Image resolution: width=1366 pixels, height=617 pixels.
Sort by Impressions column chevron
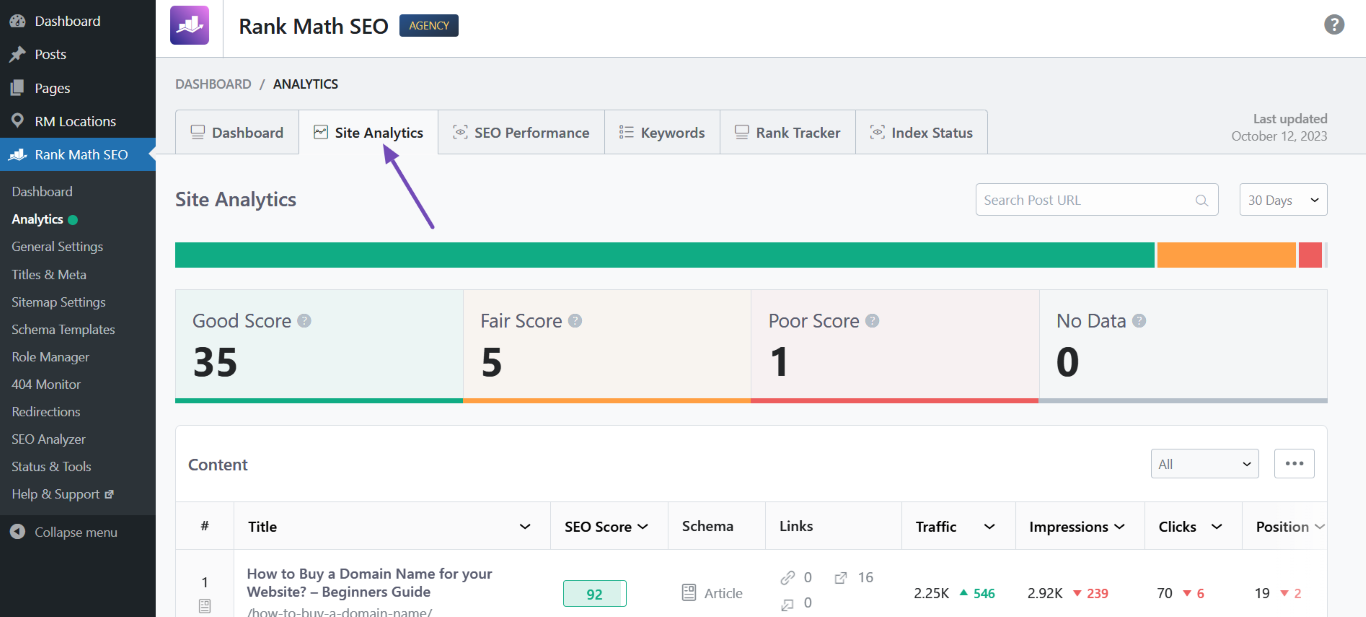(x=1120, y=527)
